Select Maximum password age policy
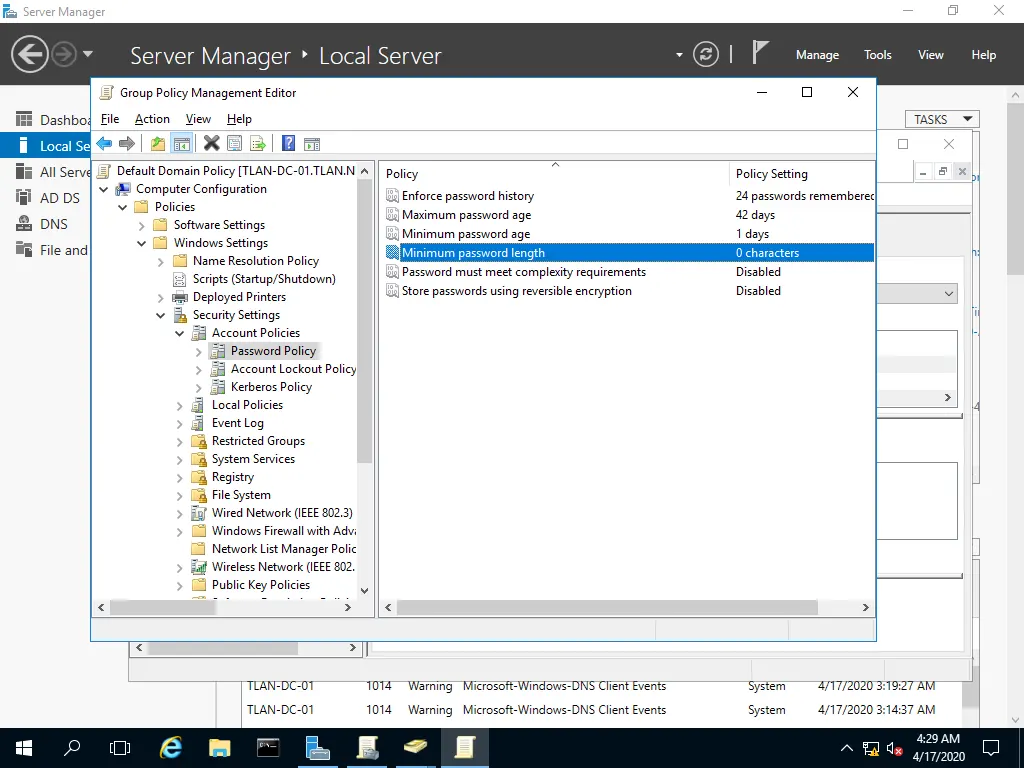This screenshot has width=1024, height=768. click(x=466, y=215)
